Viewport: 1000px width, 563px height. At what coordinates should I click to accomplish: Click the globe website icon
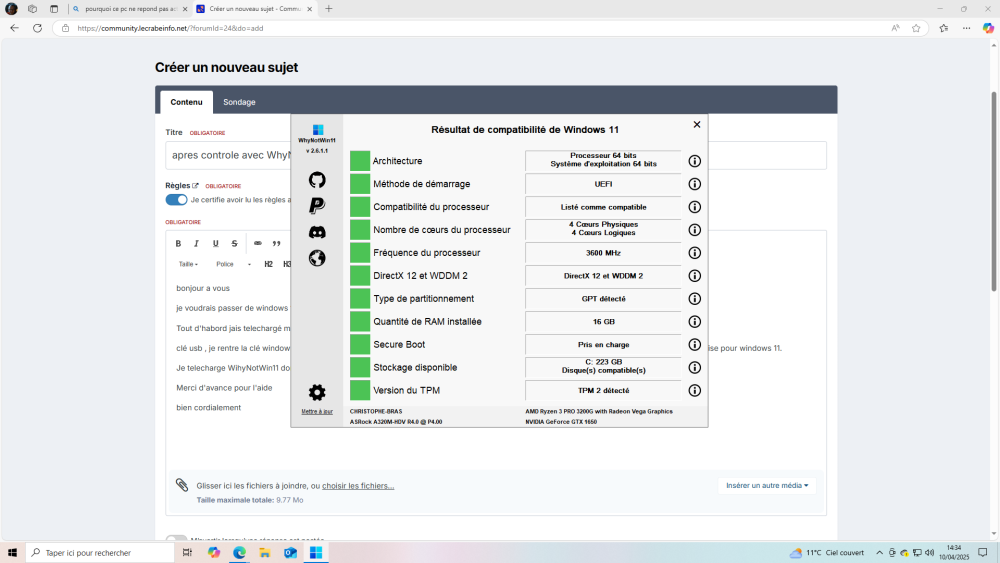coord(317,258)
